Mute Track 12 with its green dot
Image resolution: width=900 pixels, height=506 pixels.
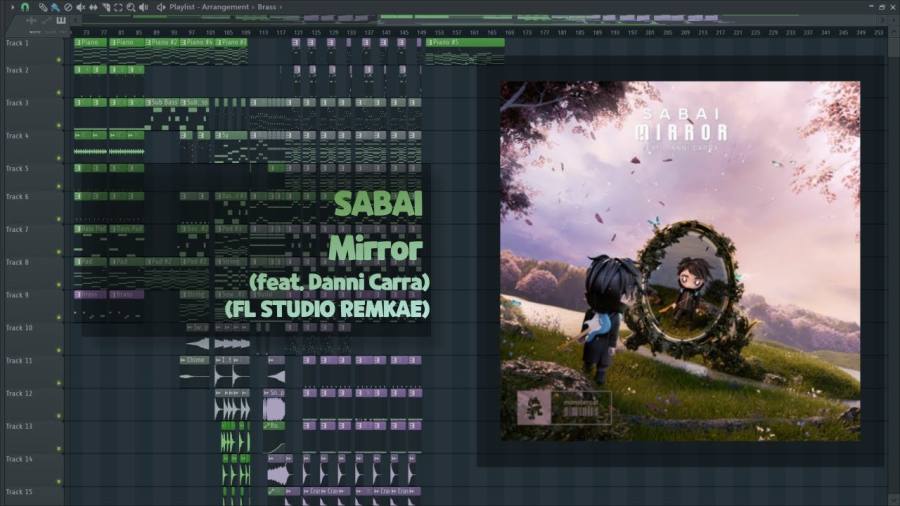[x=59, y=416]
